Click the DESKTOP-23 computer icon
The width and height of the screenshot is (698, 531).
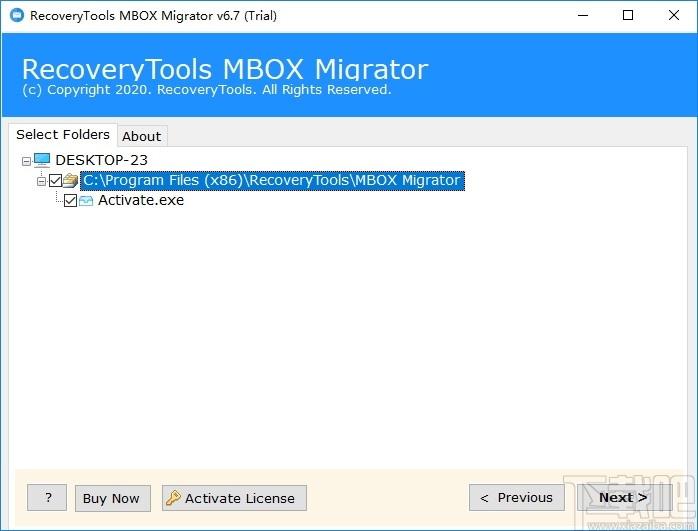coord(42,160)
